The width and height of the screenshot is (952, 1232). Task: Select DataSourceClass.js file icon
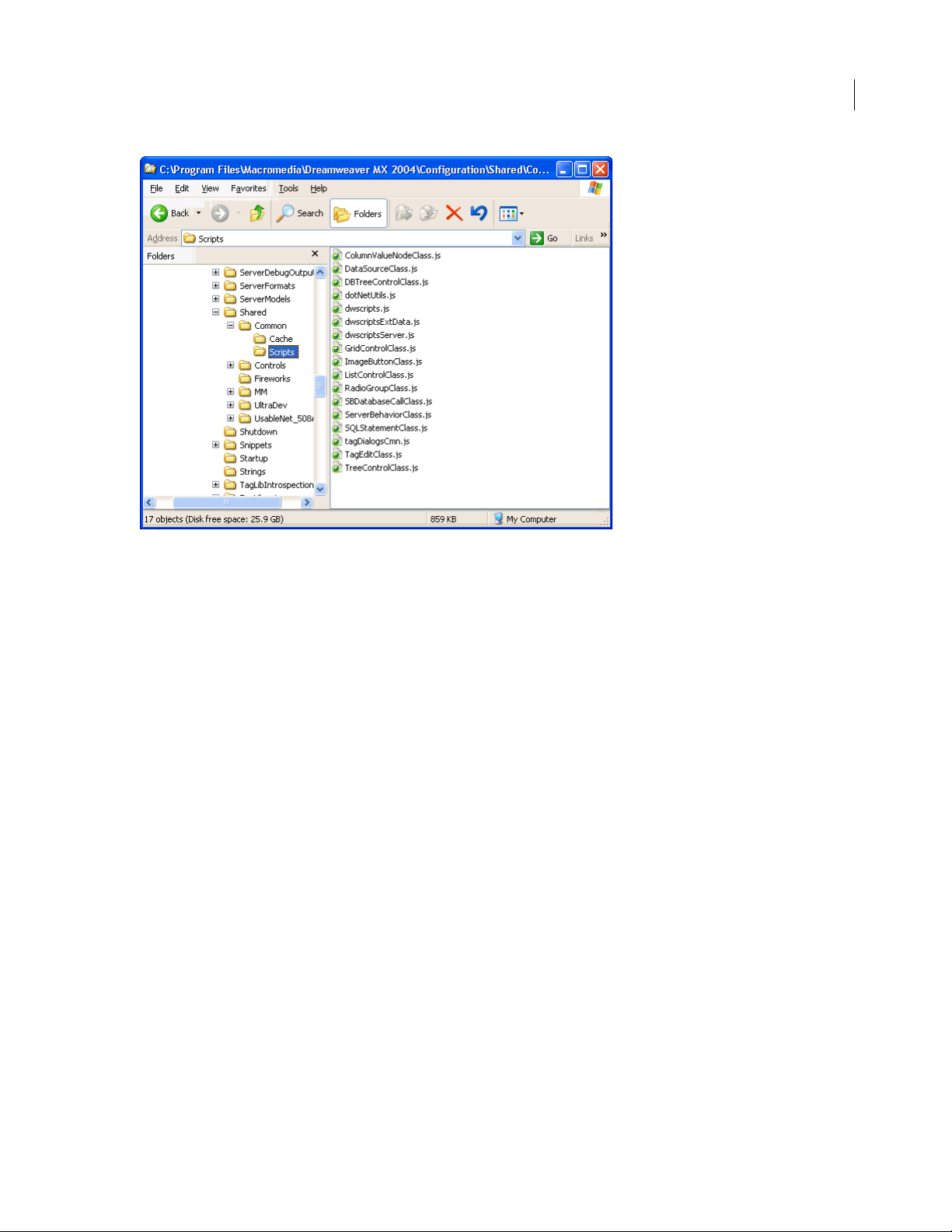click(337, 269)
